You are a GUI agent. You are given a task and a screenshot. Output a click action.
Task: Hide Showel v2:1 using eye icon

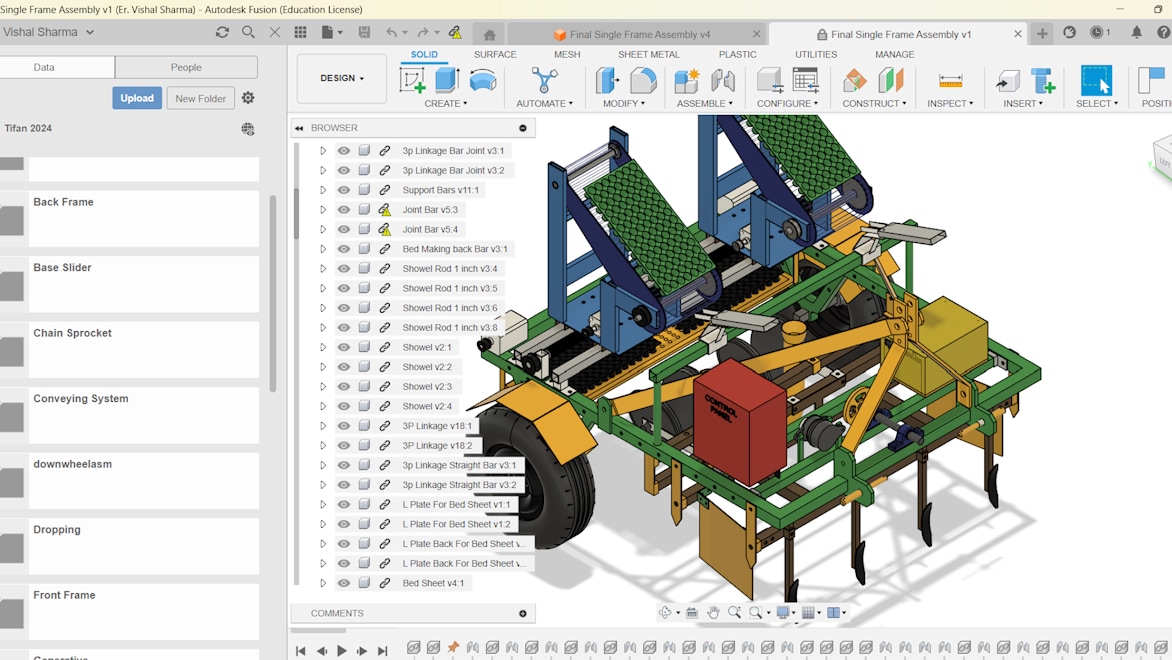[344, 347]
